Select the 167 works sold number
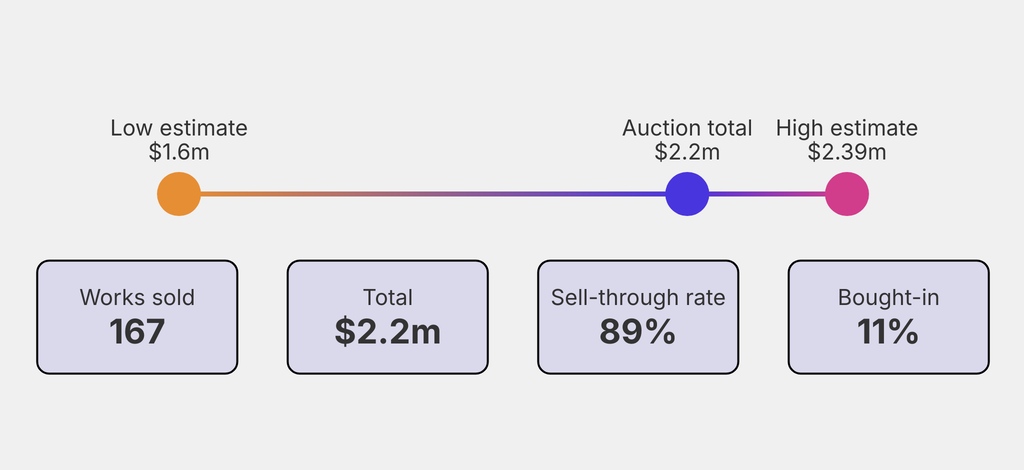Viewport: 1024px width, 470px height. click(x=137, y=331)
